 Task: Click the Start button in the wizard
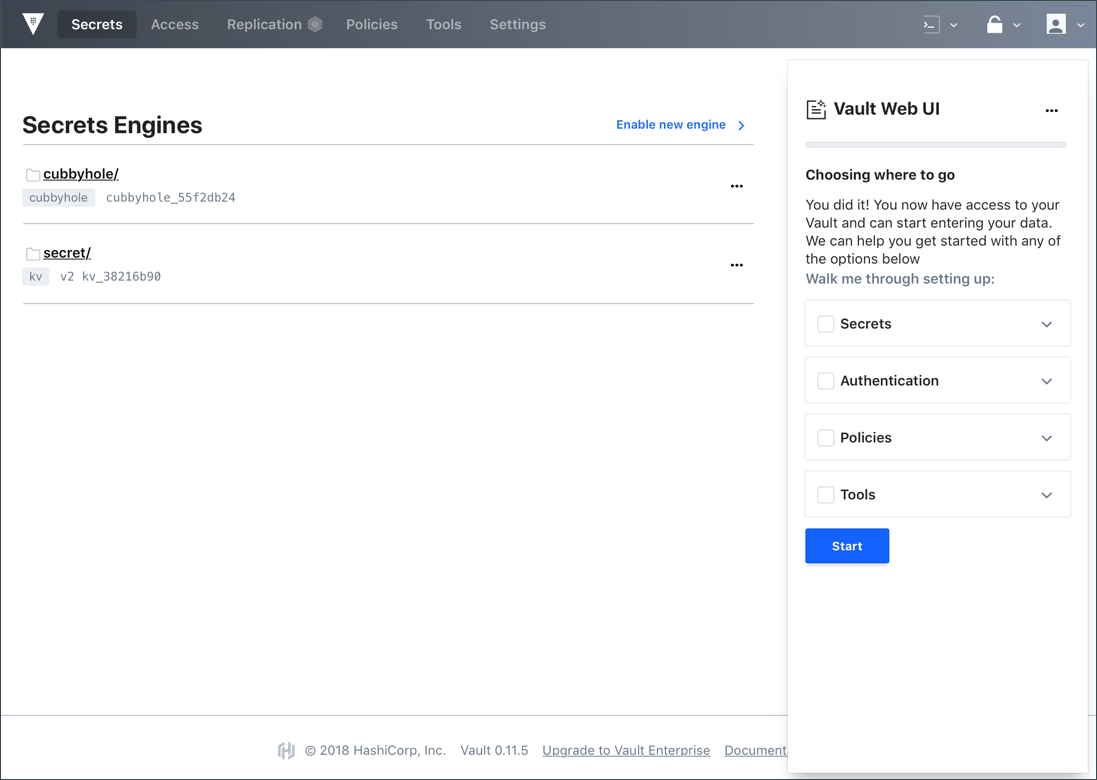click(847, 546)
